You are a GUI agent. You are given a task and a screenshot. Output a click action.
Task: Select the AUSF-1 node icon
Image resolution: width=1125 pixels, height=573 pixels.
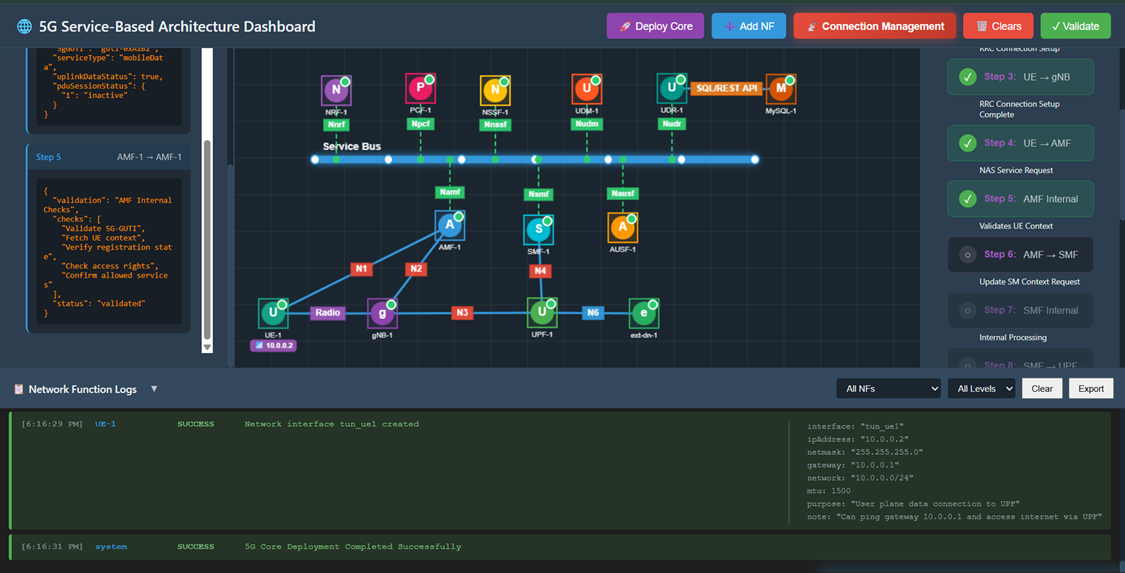[x=622, y=228]
